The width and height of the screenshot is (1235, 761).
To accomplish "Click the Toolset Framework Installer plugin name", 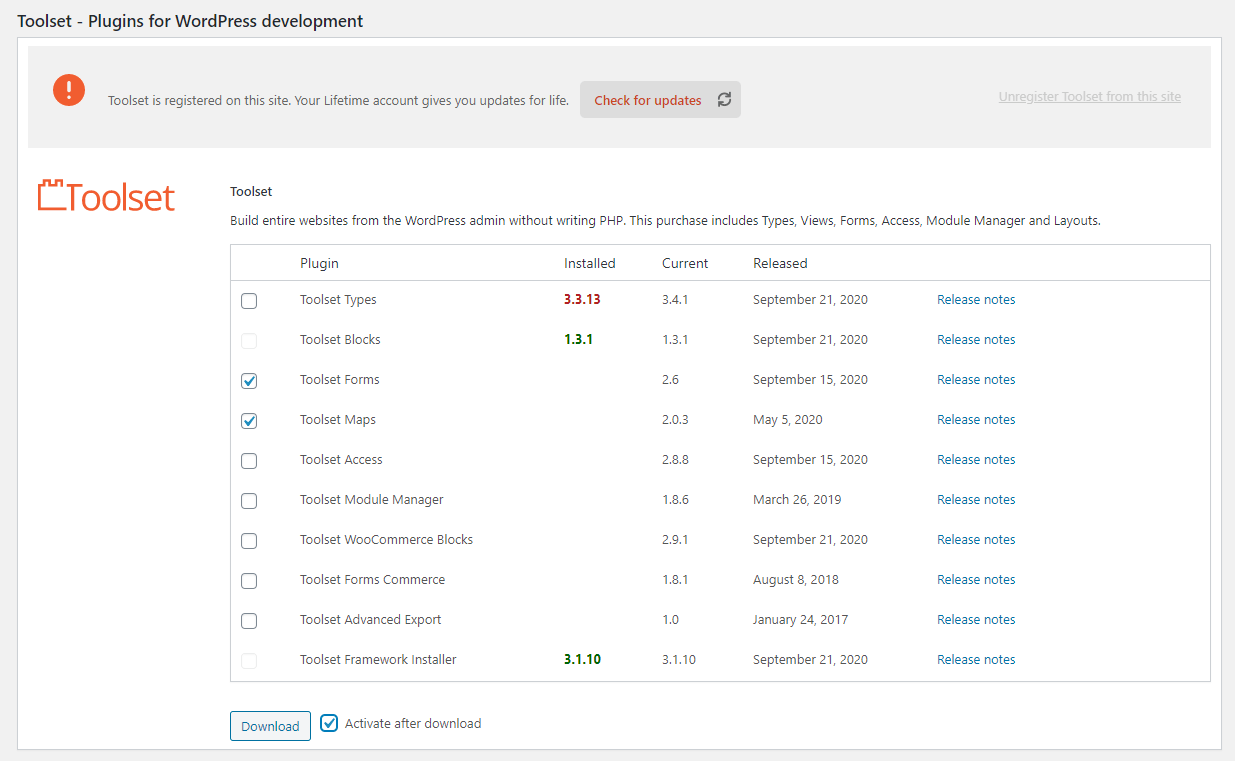I will coord(378,660).
